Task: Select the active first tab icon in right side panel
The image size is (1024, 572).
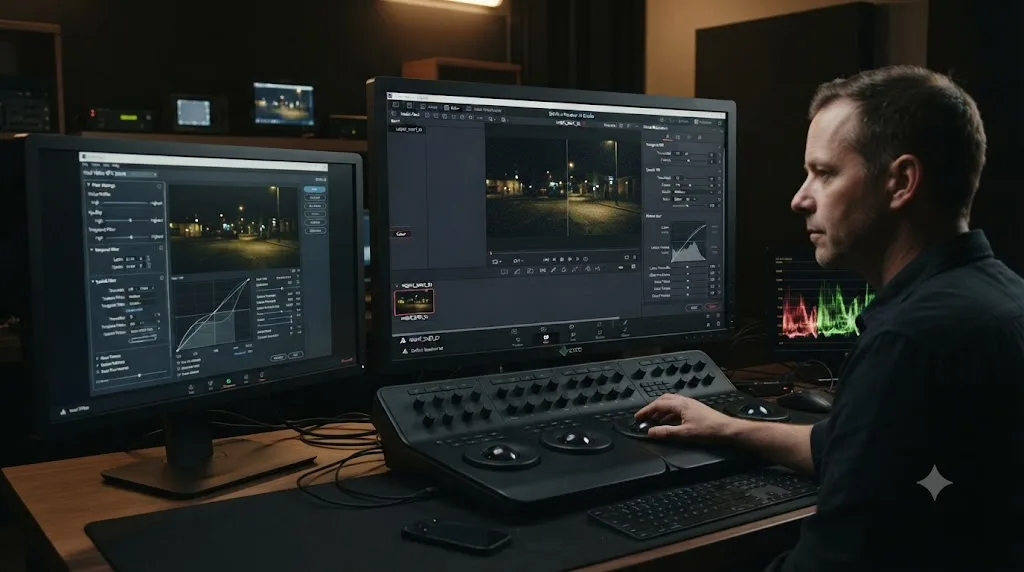Action: 667,137
